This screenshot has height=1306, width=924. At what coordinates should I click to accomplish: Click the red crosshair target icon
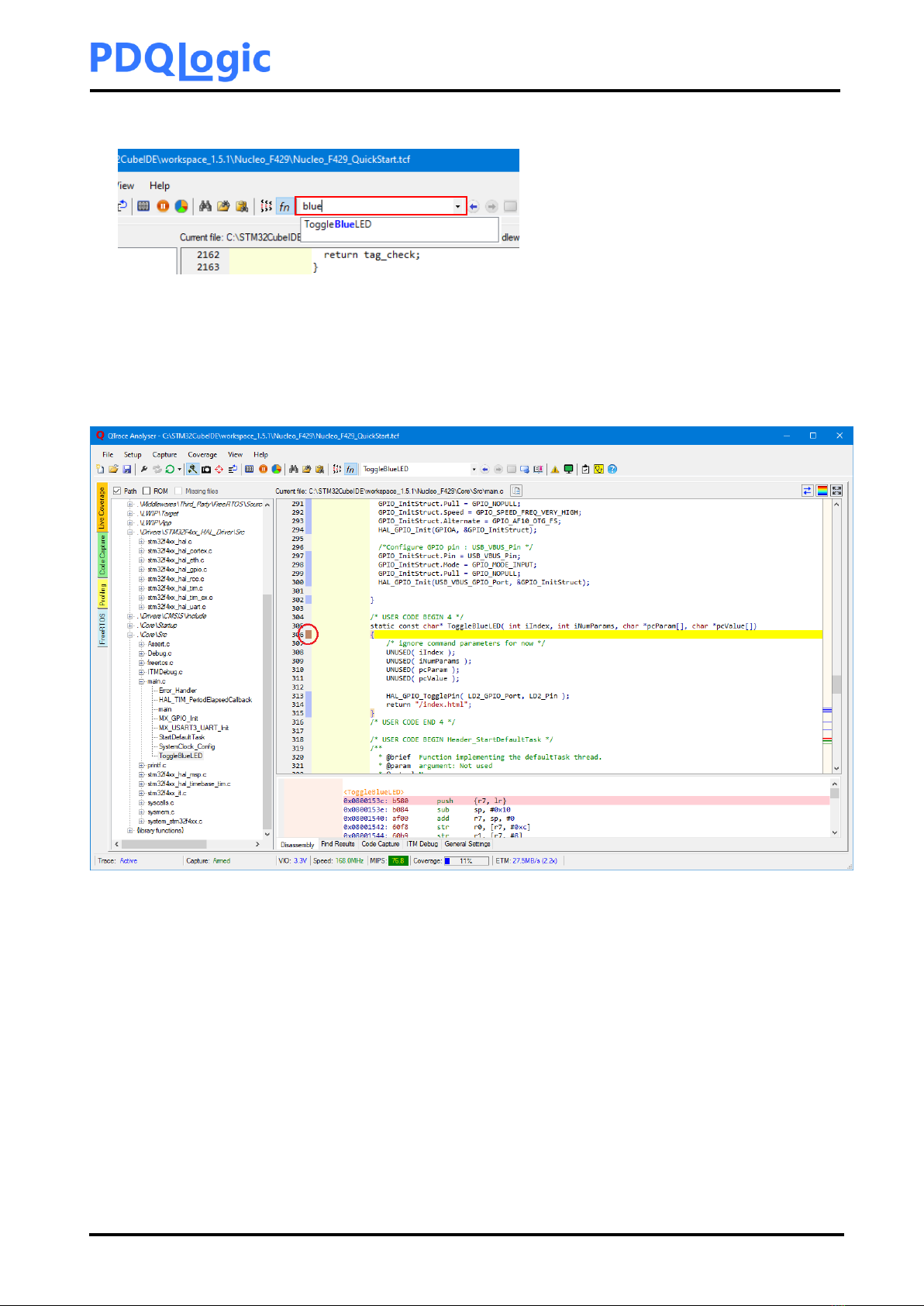(219, 469)
